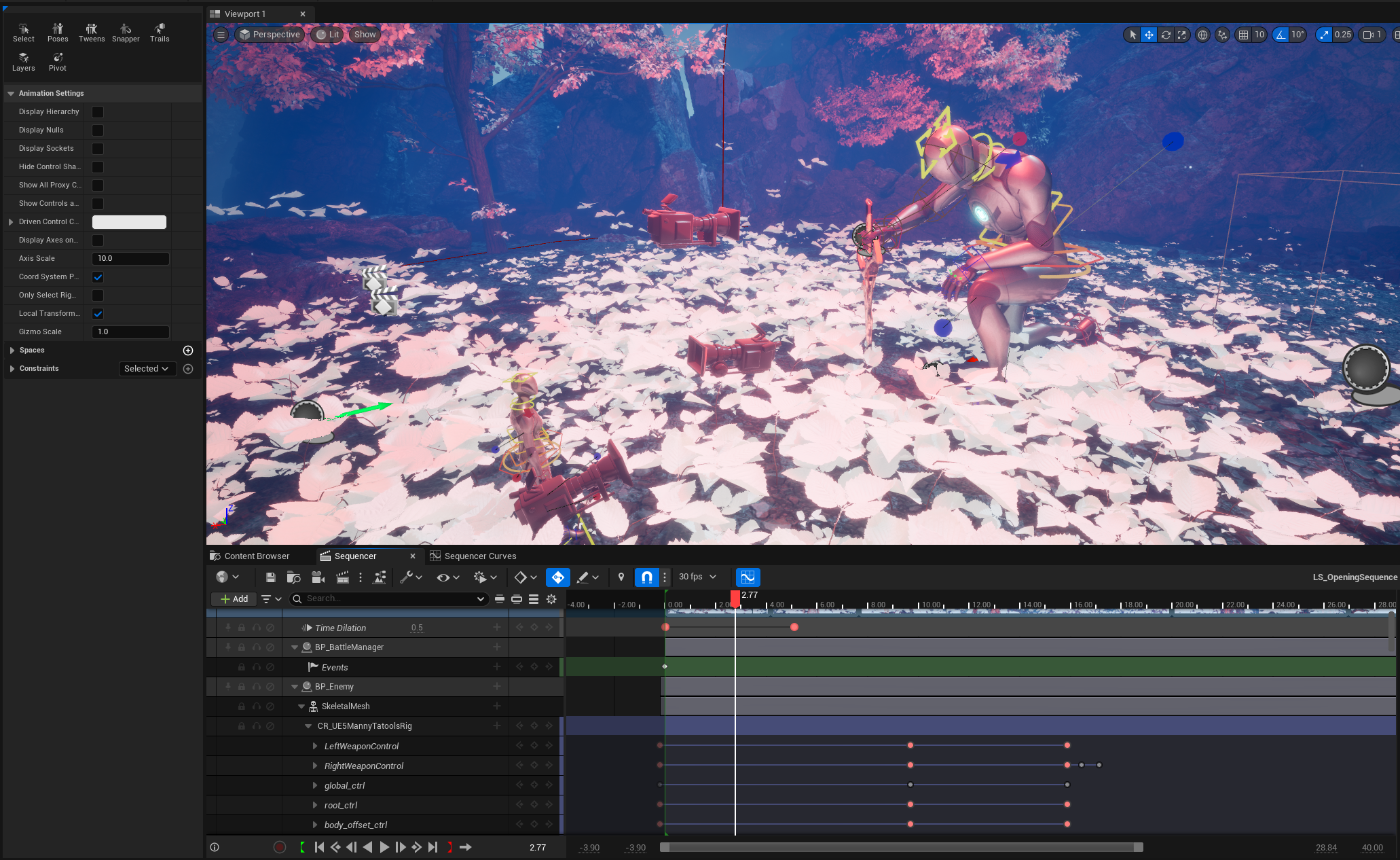Open the 30 fps frame rate dropdown
The height and width of the screenshot is (860, 1400).
coord(697,577)
